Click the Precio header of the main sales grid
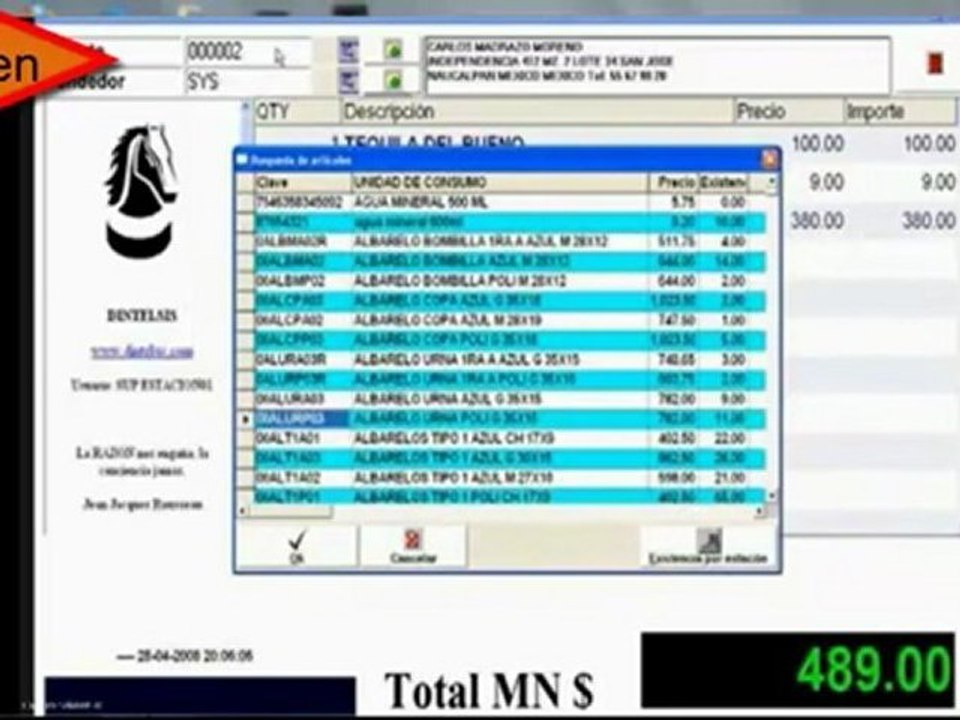Screen dimensions: 960x720 [789, 111]
